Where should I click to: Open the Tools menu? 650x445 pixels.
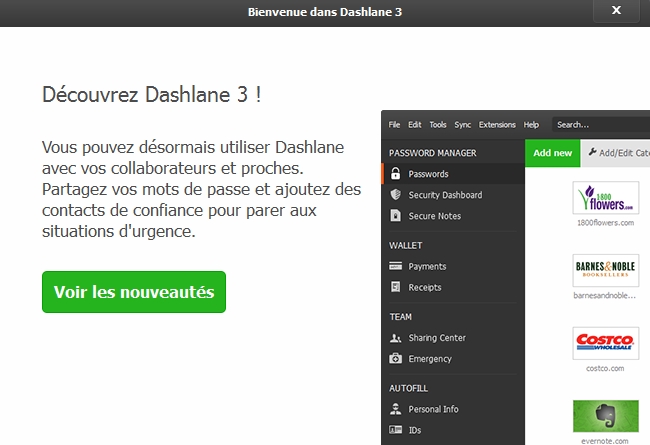(438, 125)
